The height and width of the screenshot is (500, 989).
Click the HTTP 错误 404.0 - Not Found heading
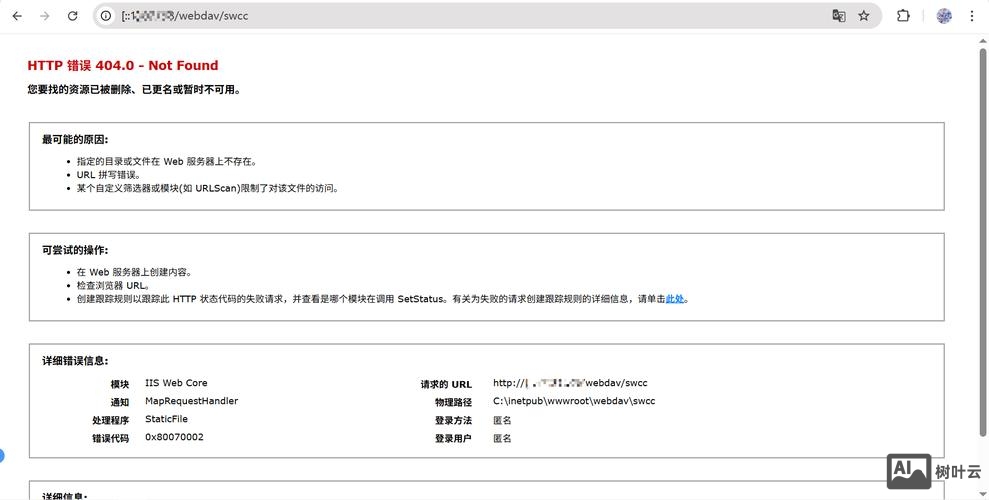click(123, 66)
